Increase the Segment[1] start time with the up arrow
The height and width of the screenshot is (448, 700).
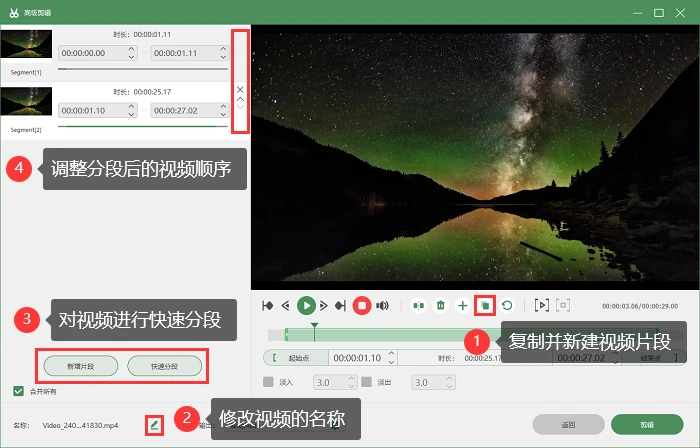(x=131, y=49)
